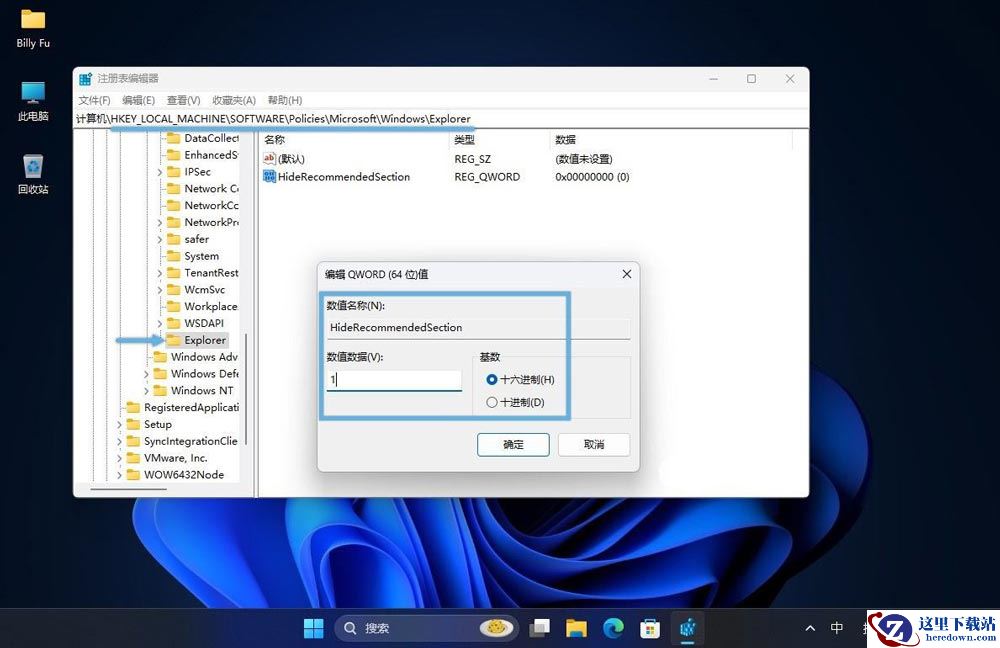Image resolution: width=1000 pixels, height=648 pixels.
Task: Open Task View from taskbar
Action: [540, 628]
